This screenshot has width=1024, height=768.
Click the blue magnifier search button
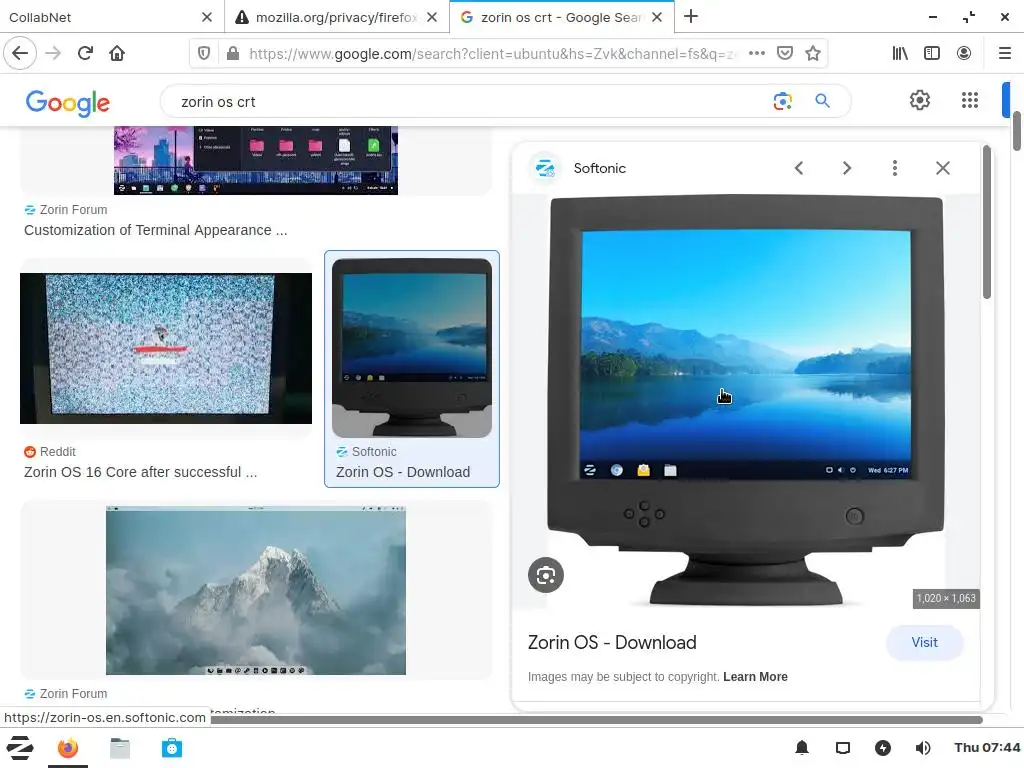coord(822,101)
